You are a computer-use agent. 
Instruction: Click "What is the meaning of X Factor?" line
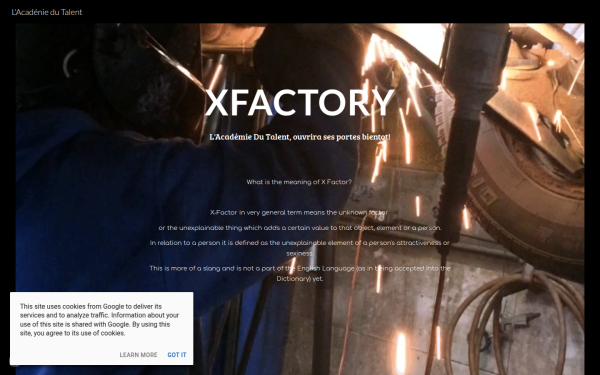click(x=299, y=182)
